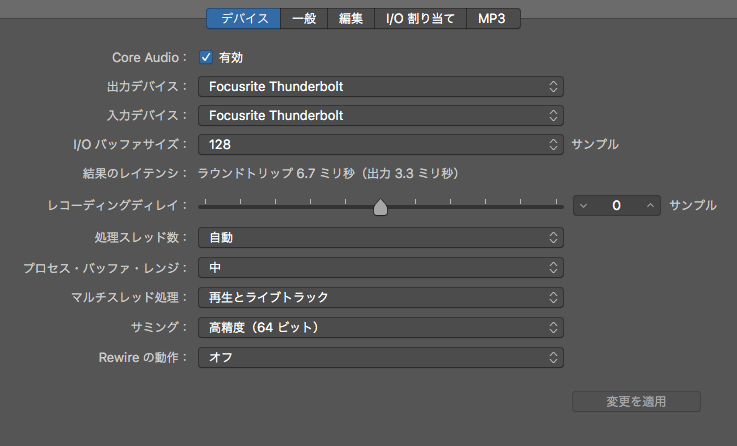Screen dimensions: 737x446
Task: Open the 入力デバイス Focusrite Thunderbolt dropdown
Action: (x=381, y=116)
